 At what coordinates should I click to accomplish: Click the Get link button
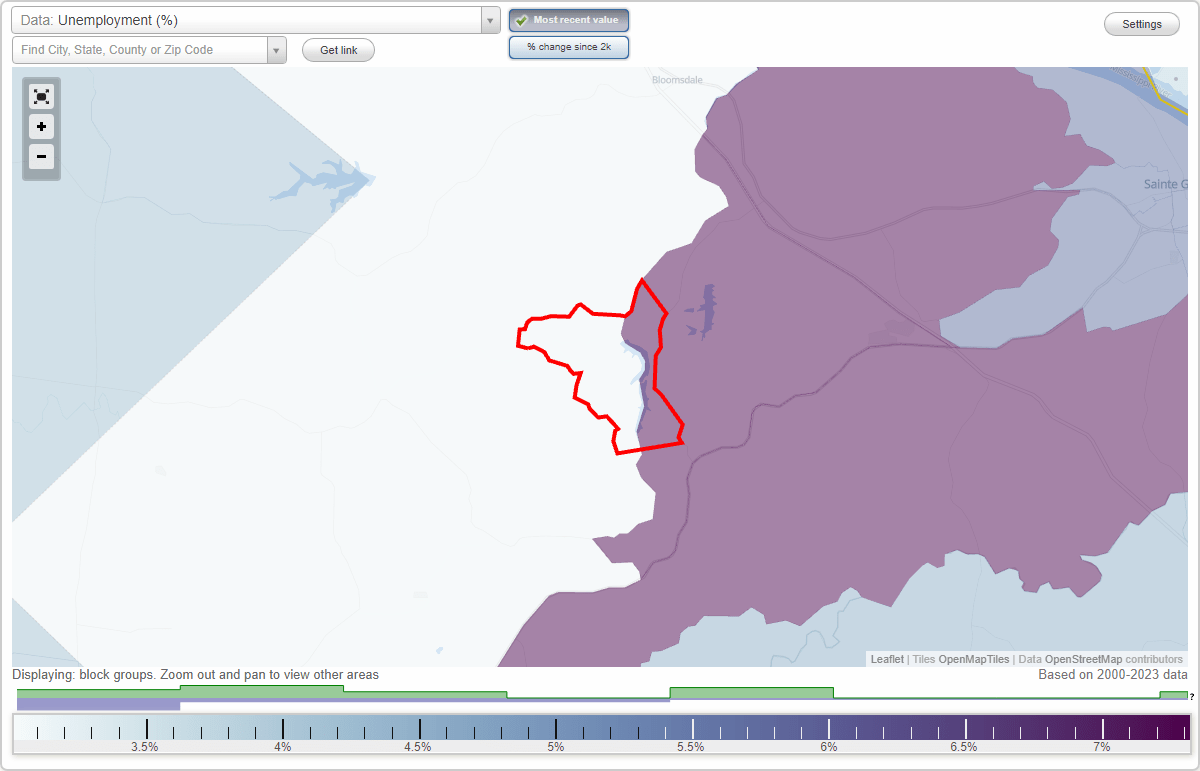(x=338, y=50)
